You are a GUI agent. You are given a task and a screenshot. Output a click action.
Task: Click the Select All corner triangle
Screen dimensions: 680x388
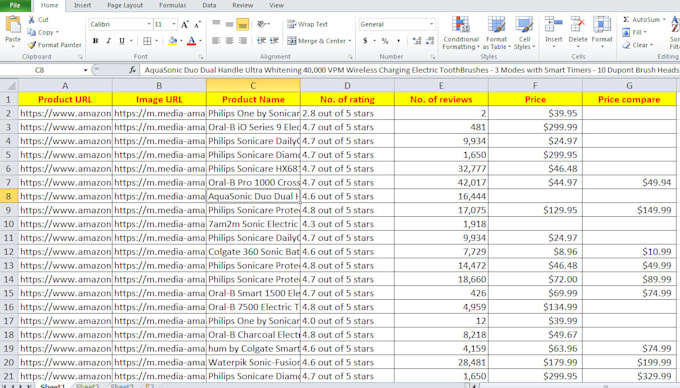pos(10,85)
